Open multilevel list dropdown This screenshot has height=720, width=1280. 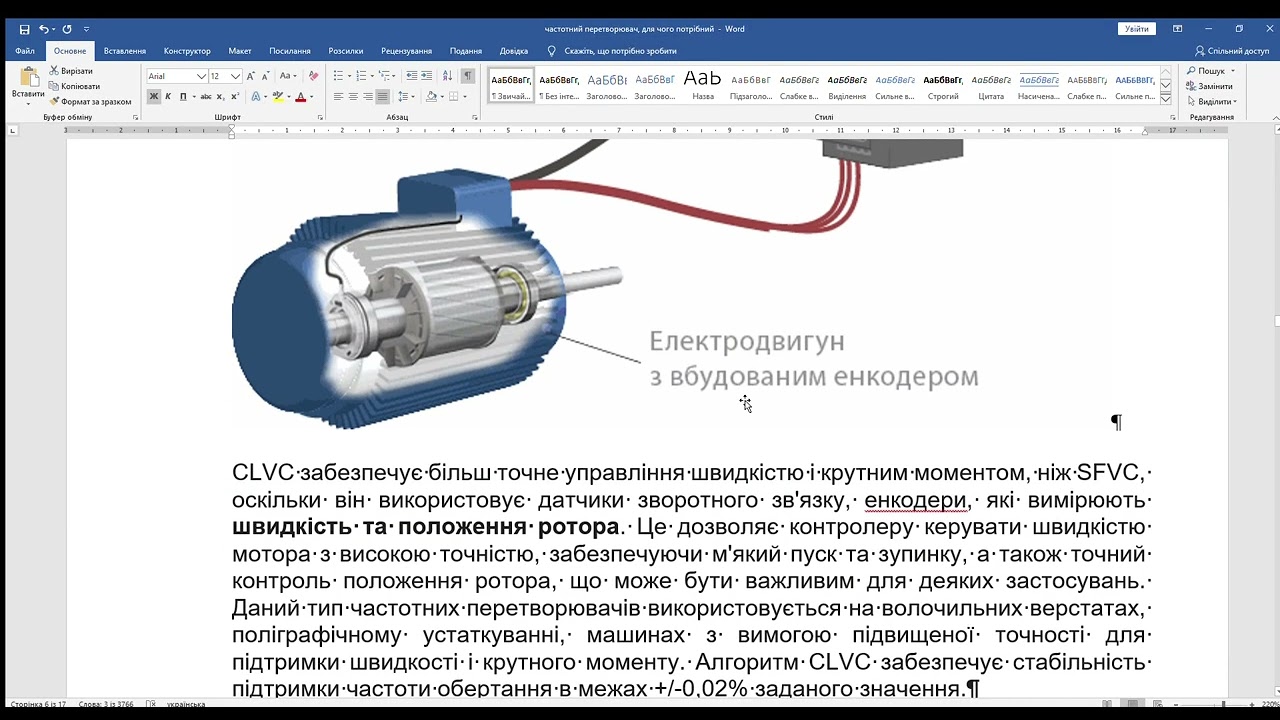395,76
